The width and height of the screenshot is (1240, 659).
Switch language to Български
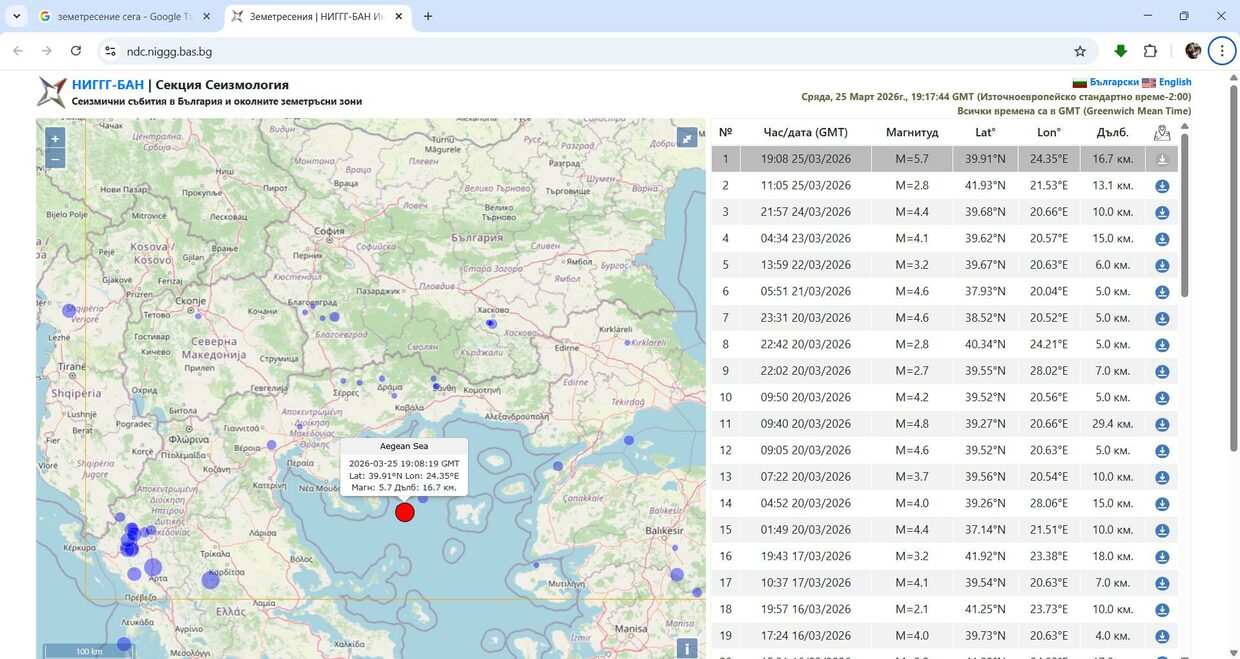1113,82
